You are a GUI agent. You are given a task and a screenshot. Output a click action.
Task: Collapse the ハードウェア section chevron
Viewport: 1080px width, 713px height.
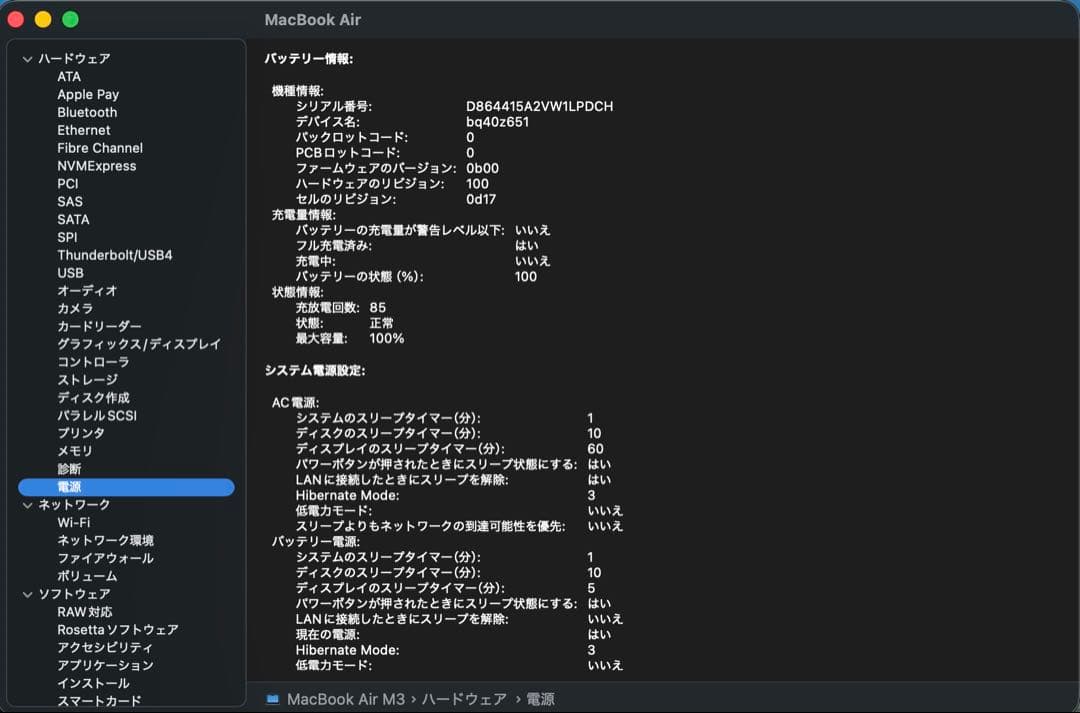coord(28,59)
